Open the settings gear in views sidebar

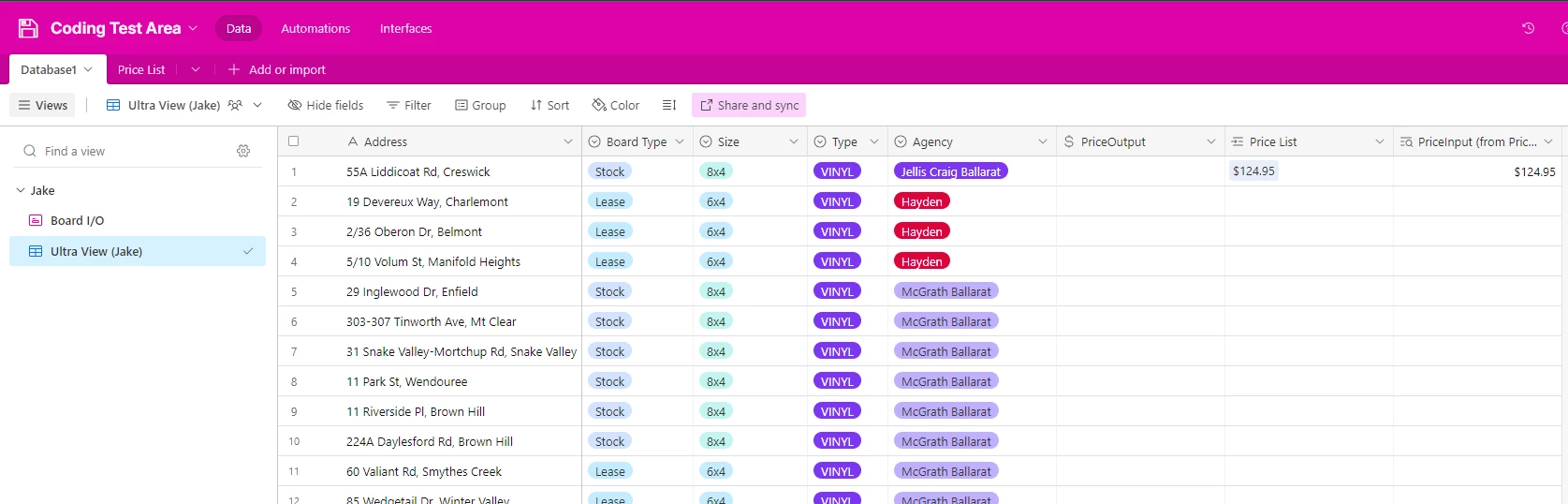click(243, 151)
